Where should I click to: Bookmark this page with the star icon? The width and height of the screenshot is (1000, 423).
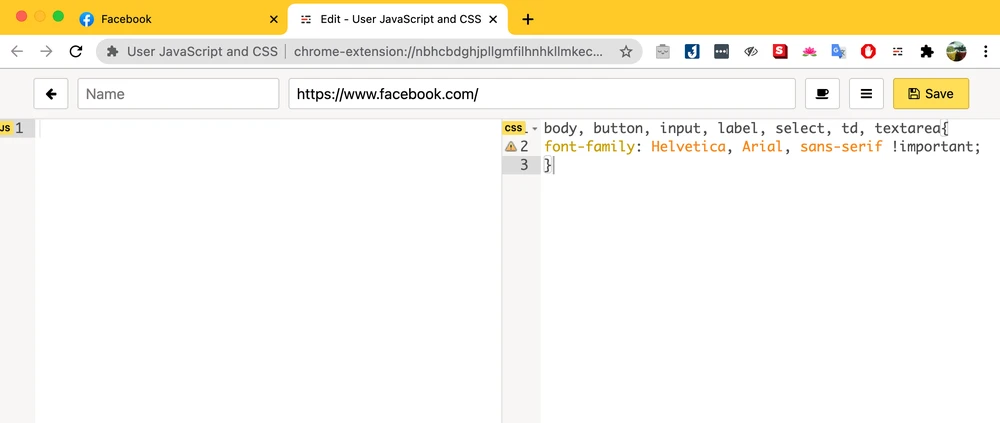click(x=626, y=51)
